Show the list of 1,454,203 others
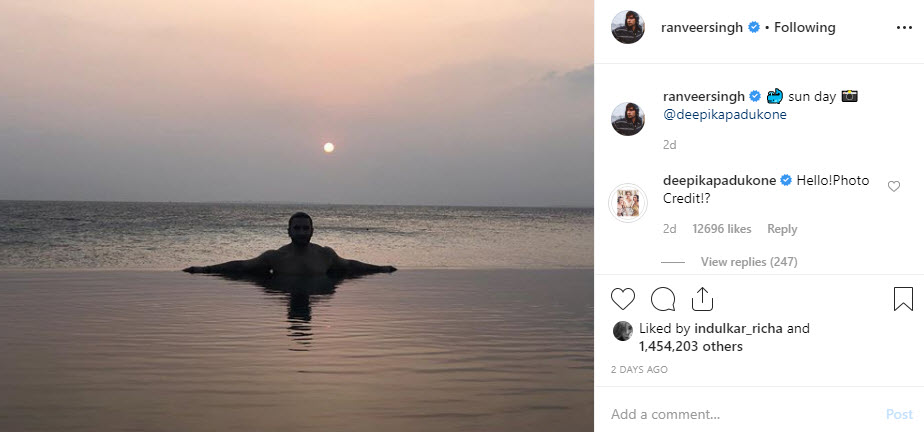The height and width of the screenshot is (432, 924). [688, 346]
